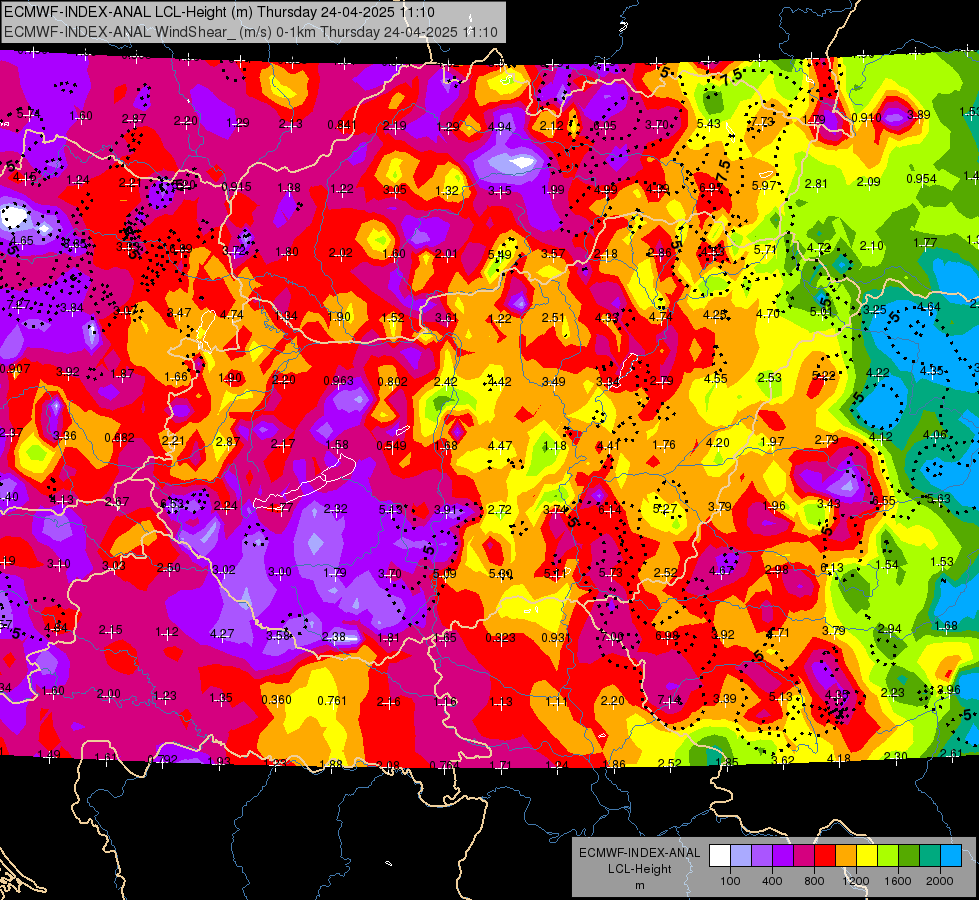Click the wind shear value 5.71
Viewport: 979px width, 900px height.
click(x=765, y=249)
